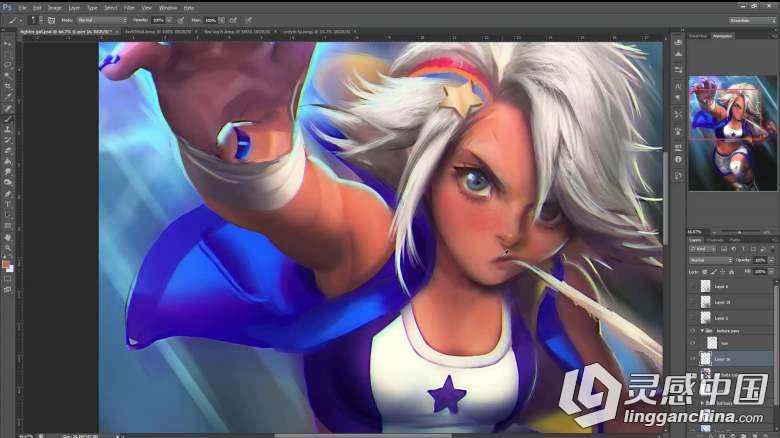Select the Brush tool in toolbox

pyautogui.click(x=7, y=119)
